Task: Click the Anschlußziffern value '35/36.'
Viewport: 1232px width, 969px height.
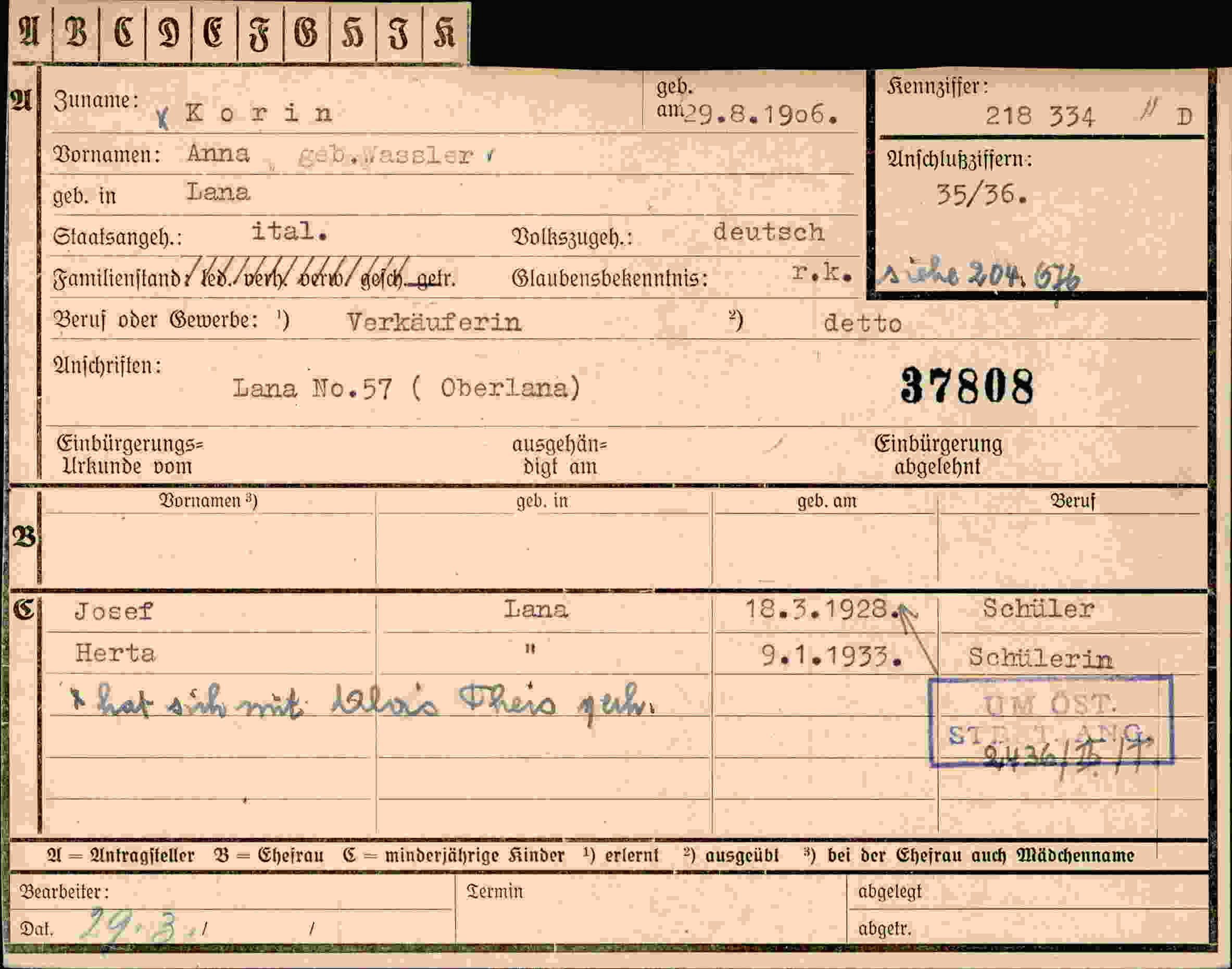Action: [x=982, y=195]
